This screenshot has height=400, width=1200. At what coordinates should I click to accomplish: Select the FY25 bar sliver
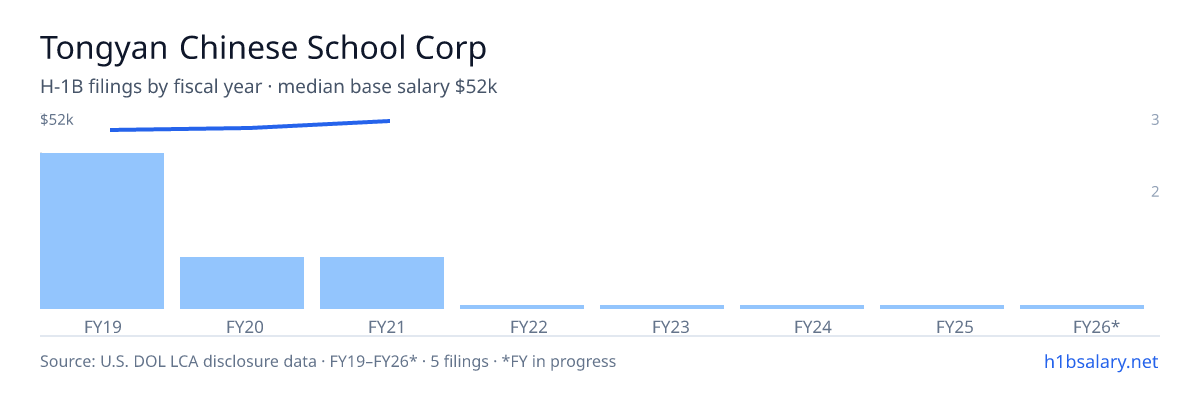point(942,307)
